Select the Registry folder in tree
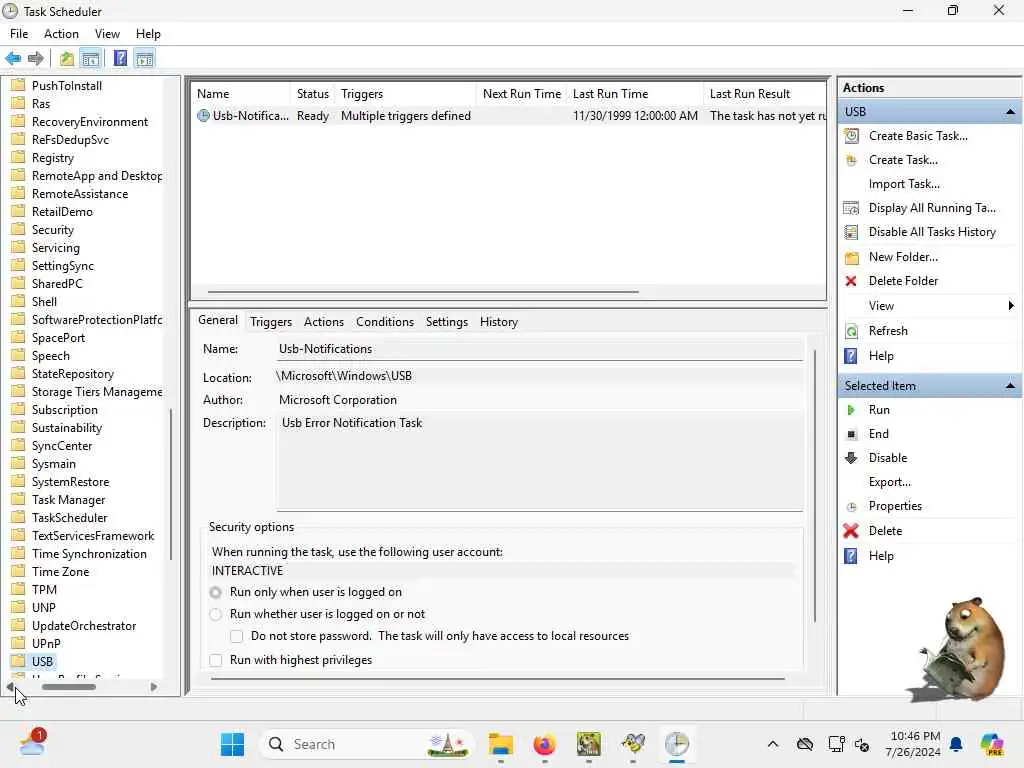This screenshot has width=1024, height=768. pyautogui.click(x=53, y=158)
